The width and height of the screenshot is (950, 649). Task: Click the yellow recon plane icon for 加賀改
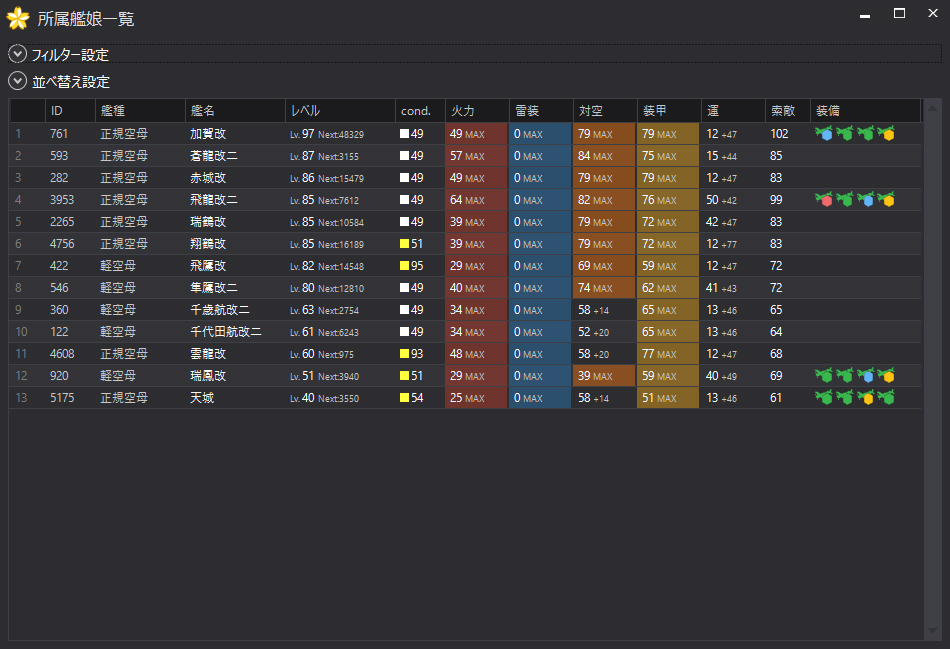pos(886,133)
